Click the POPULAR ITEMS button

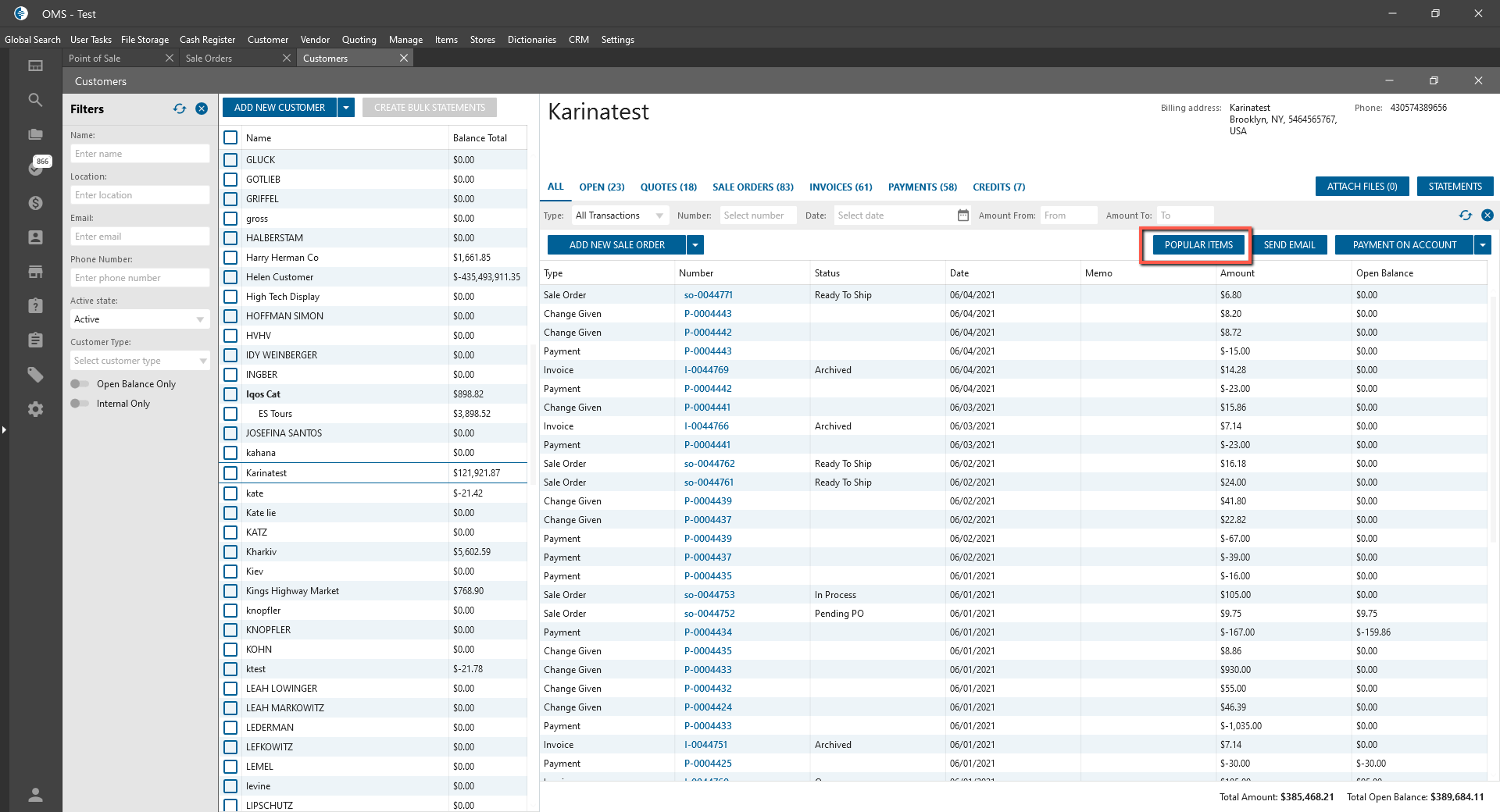[1198, 245]
